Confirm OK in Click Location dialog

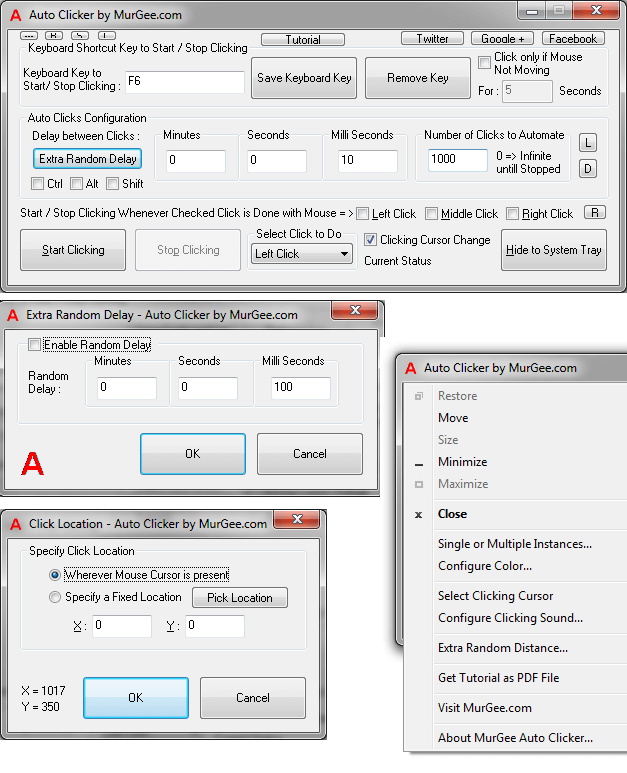click(x=136, y=698)
